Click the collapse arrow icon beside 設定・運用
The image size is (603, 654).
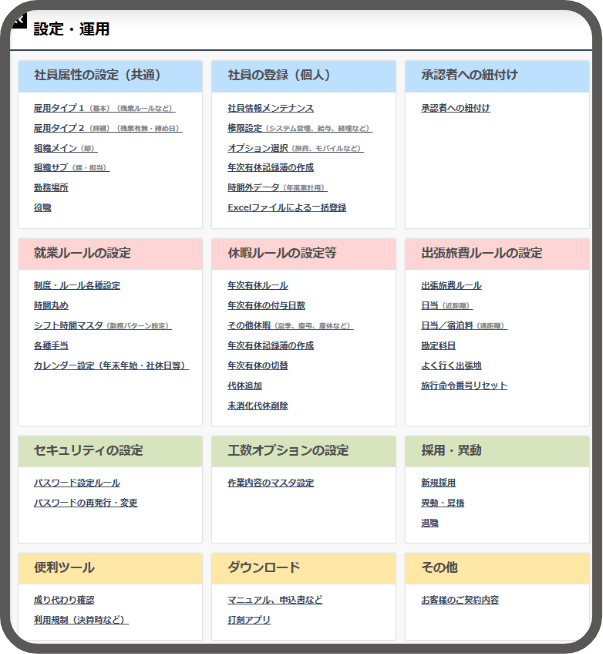tap(19, 20)
